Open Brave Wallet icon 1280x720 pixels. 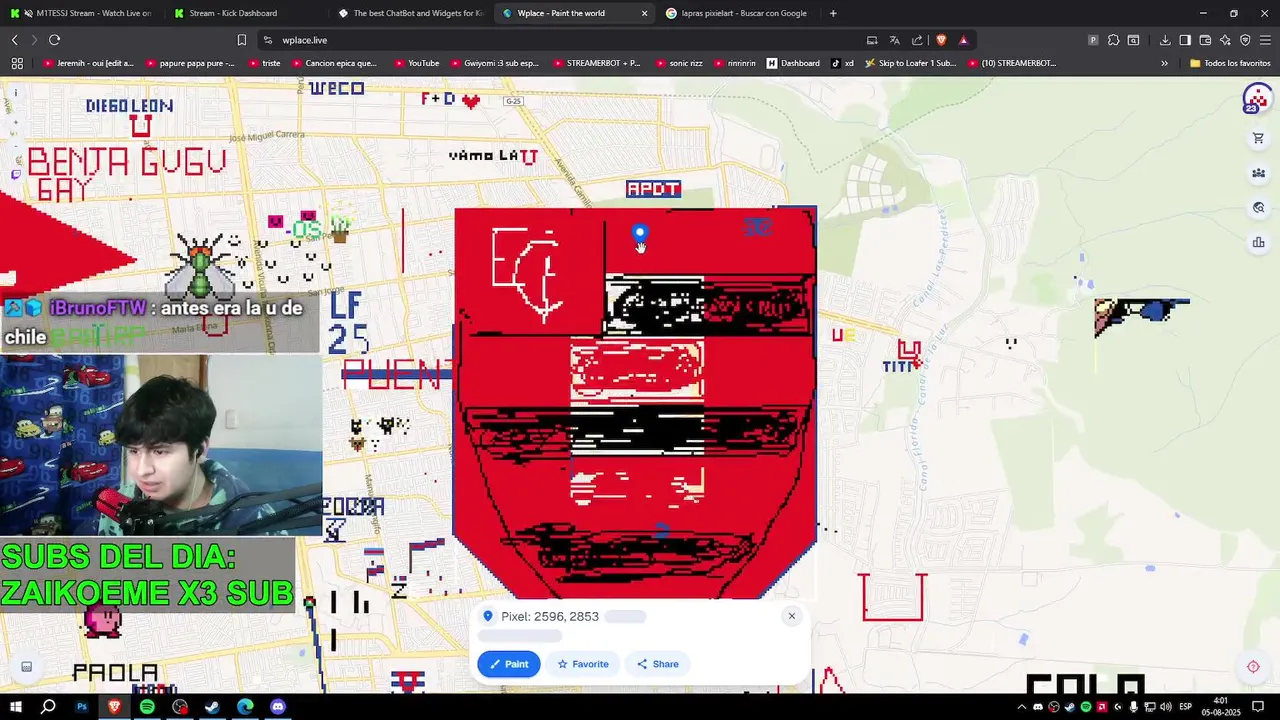[1205, 40]
